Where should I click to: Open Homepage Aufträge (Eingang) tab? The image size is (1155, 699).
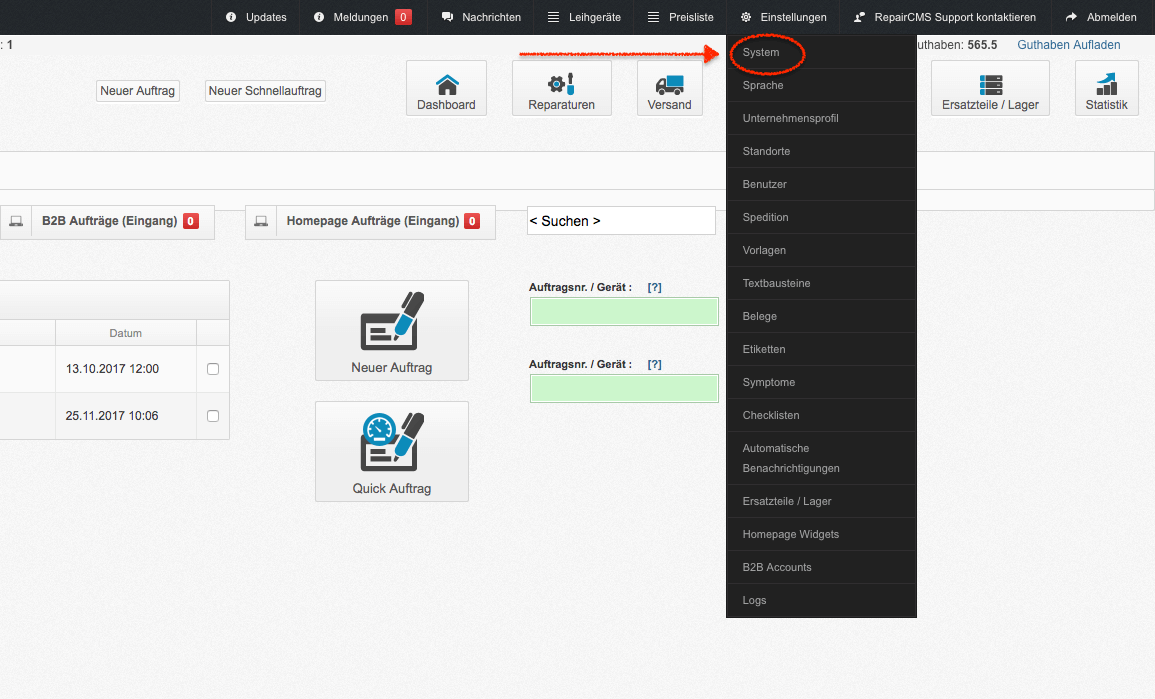pyautogui.click(x=371, y=222)
